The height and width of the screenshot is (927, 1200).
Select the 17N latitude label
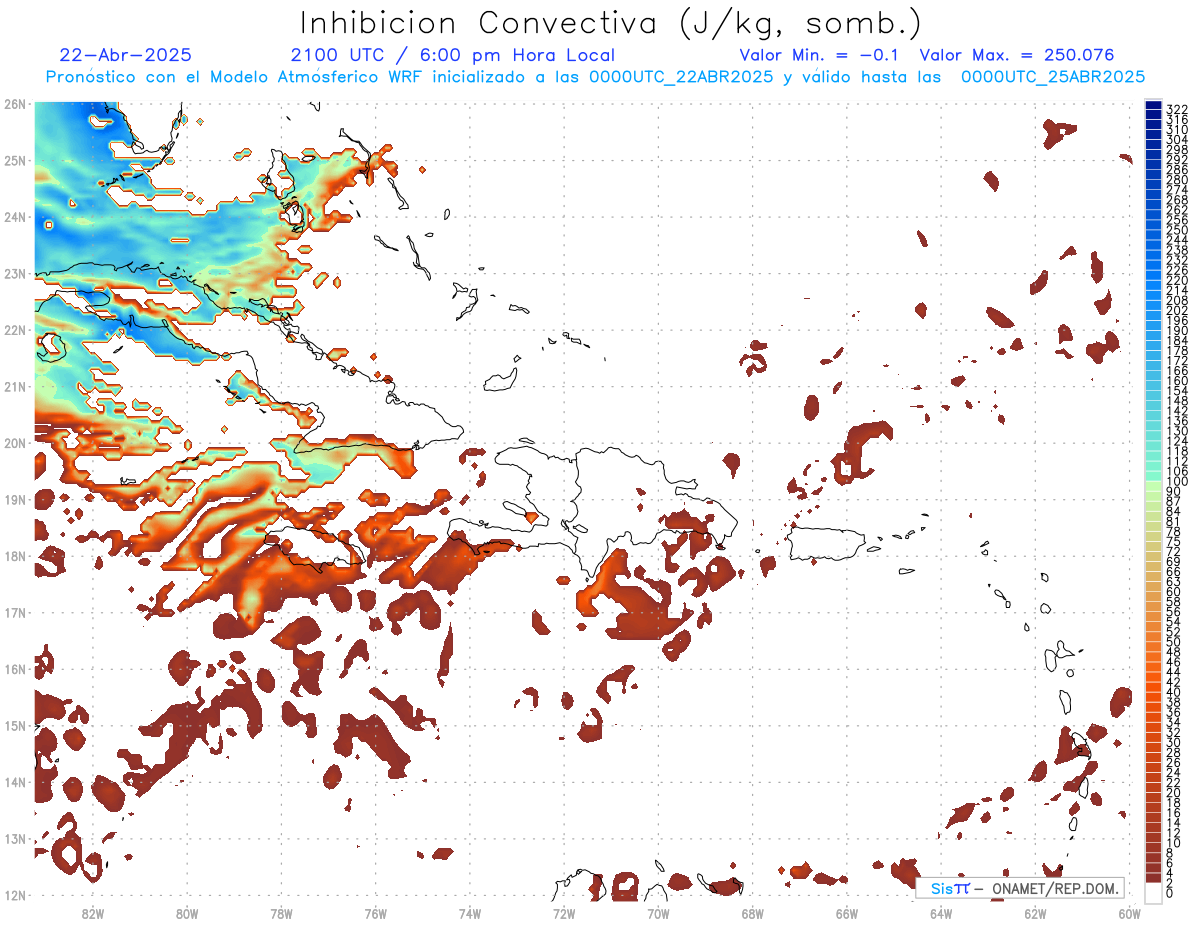click(x=14, y=612)
